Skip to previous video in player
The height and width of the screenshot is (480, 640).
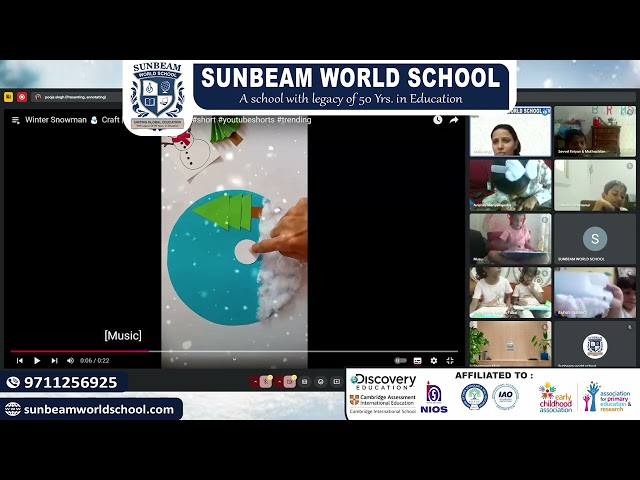tap(20, 360)
